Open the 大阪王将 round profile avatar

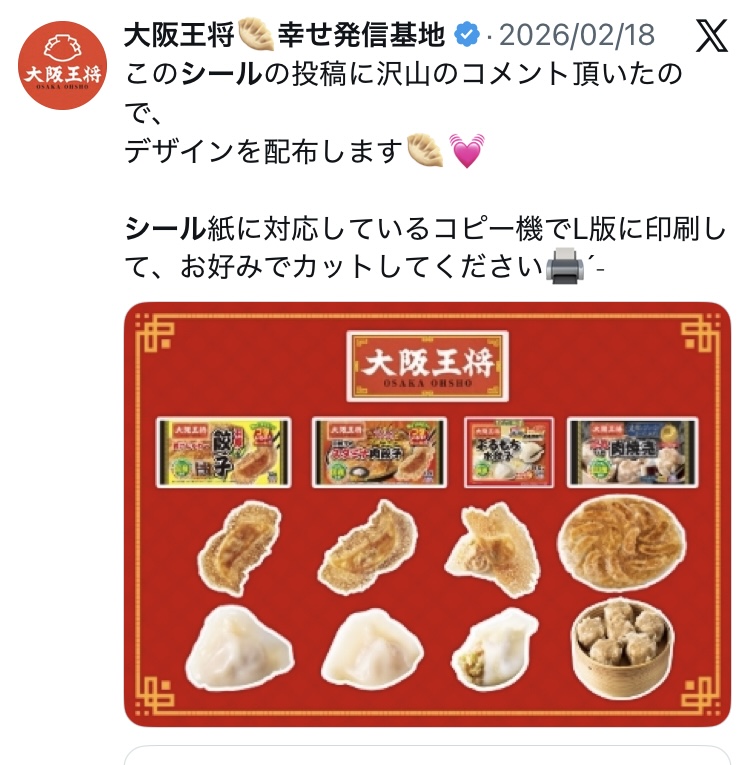tap(62, 65)
